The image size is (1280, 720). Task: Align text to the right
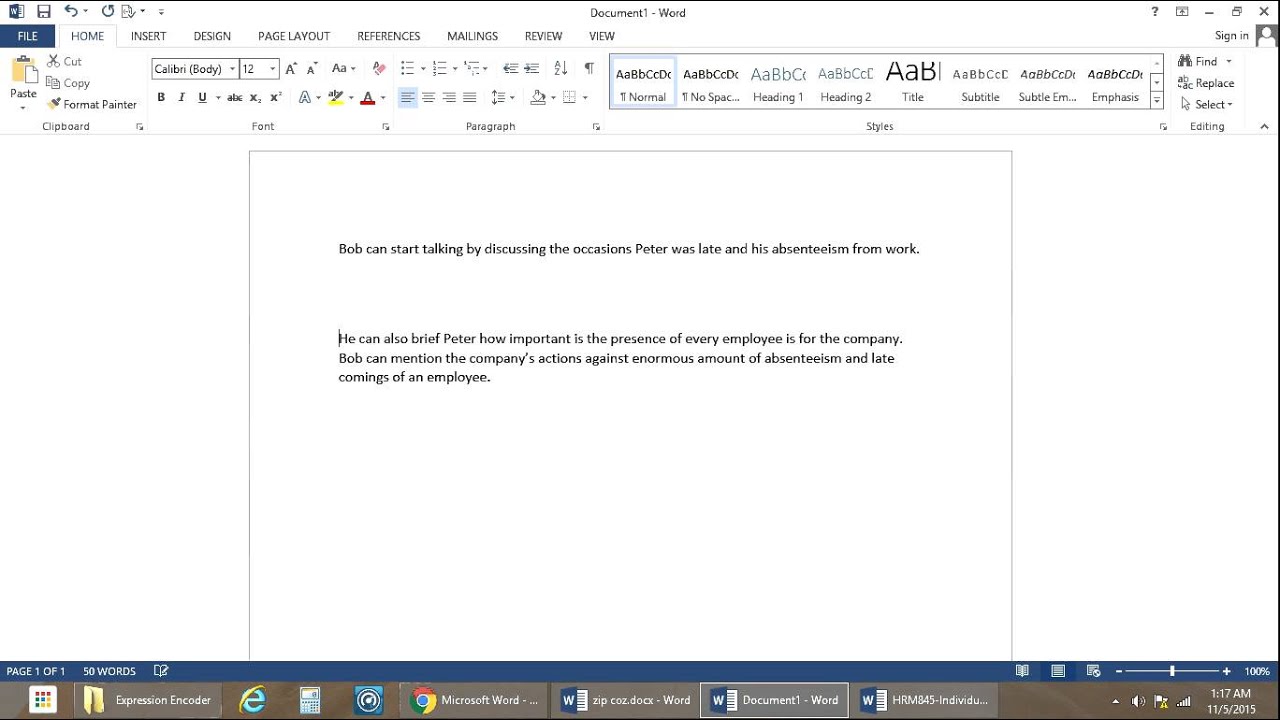click(449, 97)
